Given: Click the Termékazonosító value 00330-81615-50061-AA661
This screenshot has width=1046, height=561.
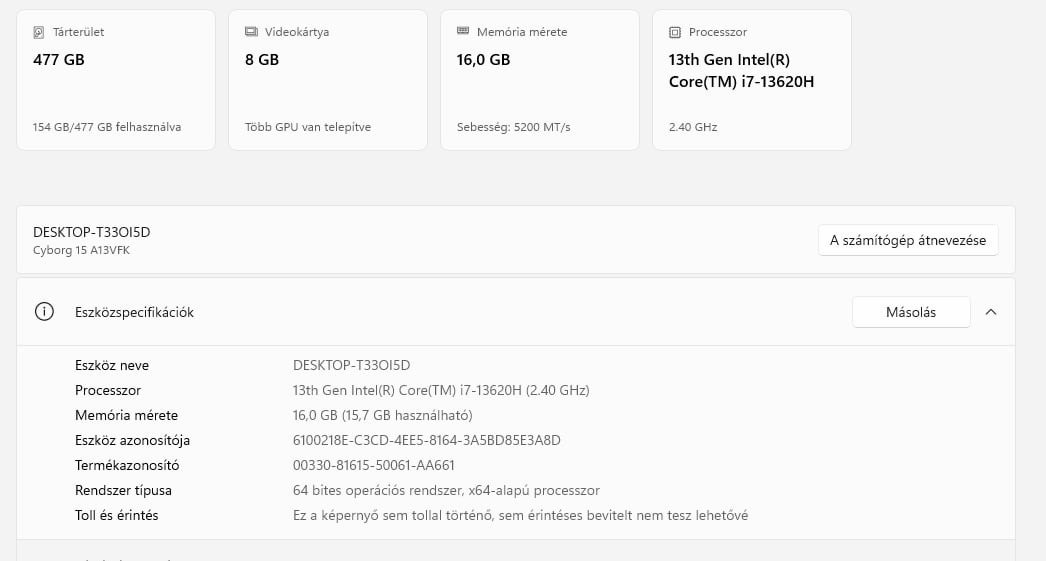Looking at the screenshot, I should (373, 465).
